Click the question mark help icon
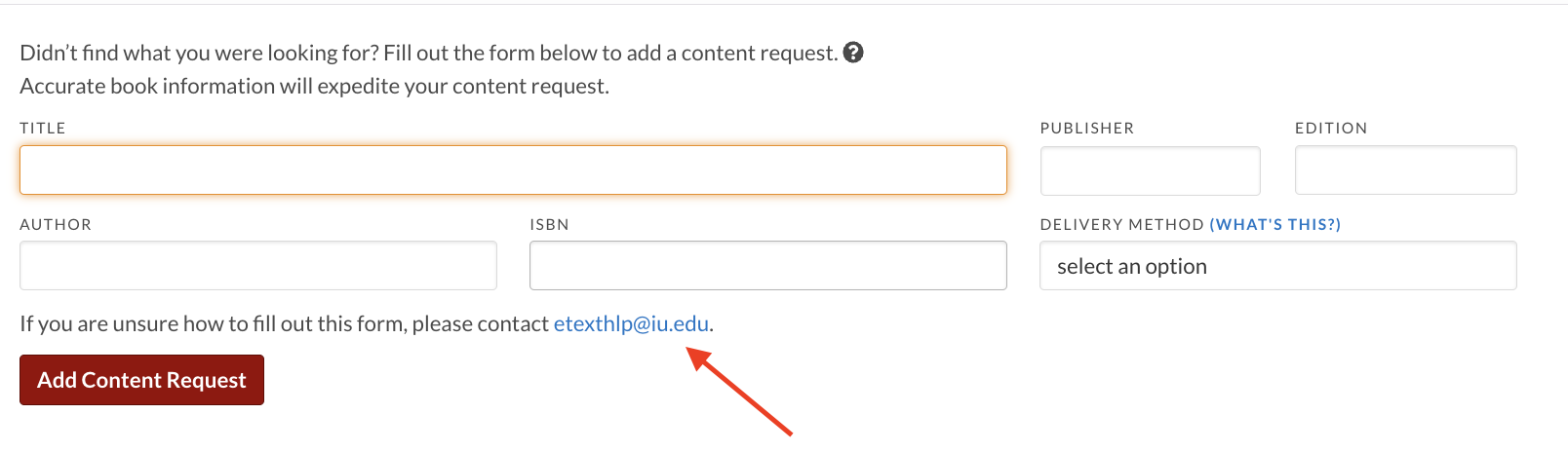 pos(853,53)
